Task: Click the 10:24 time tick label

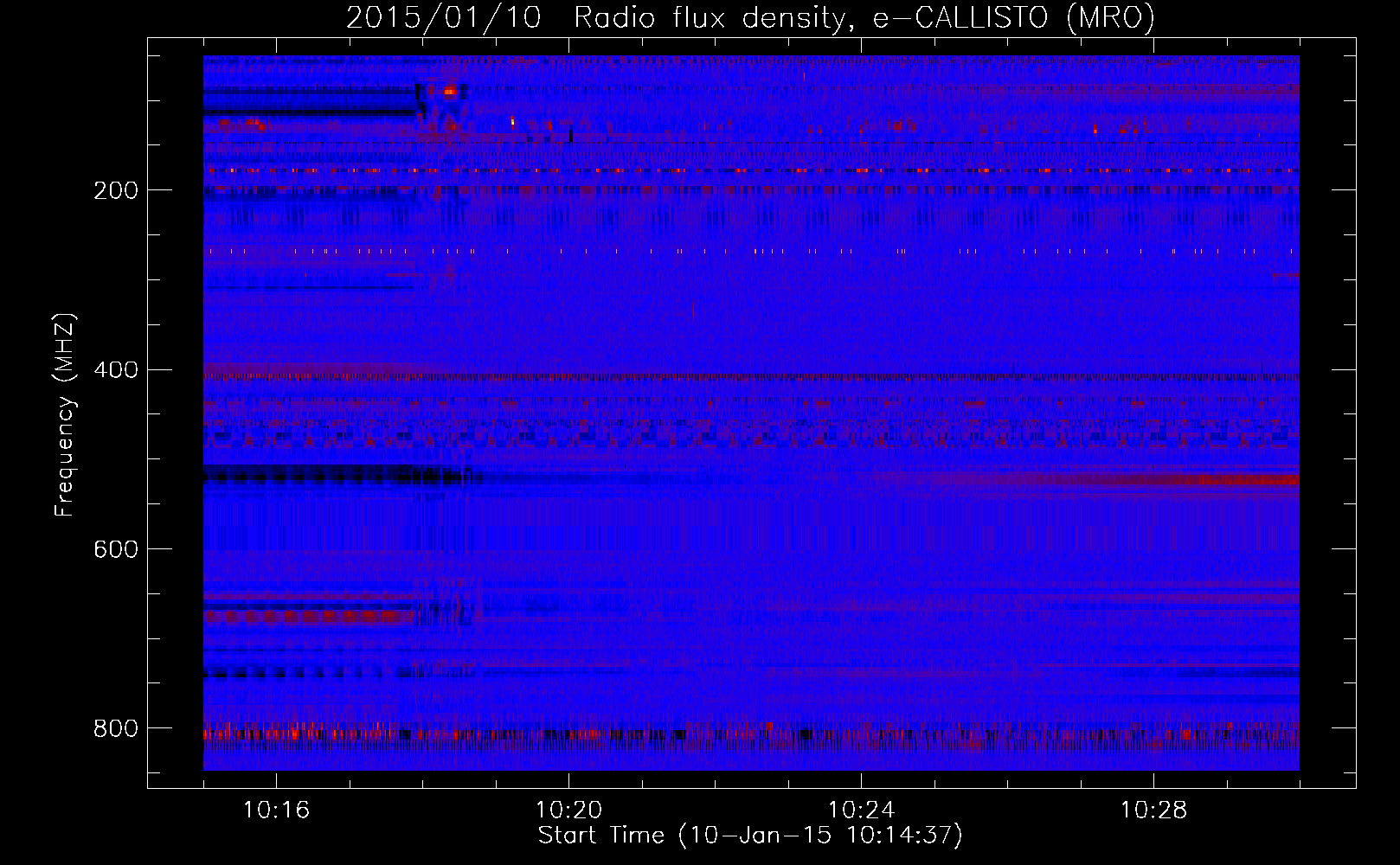Action: 862,811
